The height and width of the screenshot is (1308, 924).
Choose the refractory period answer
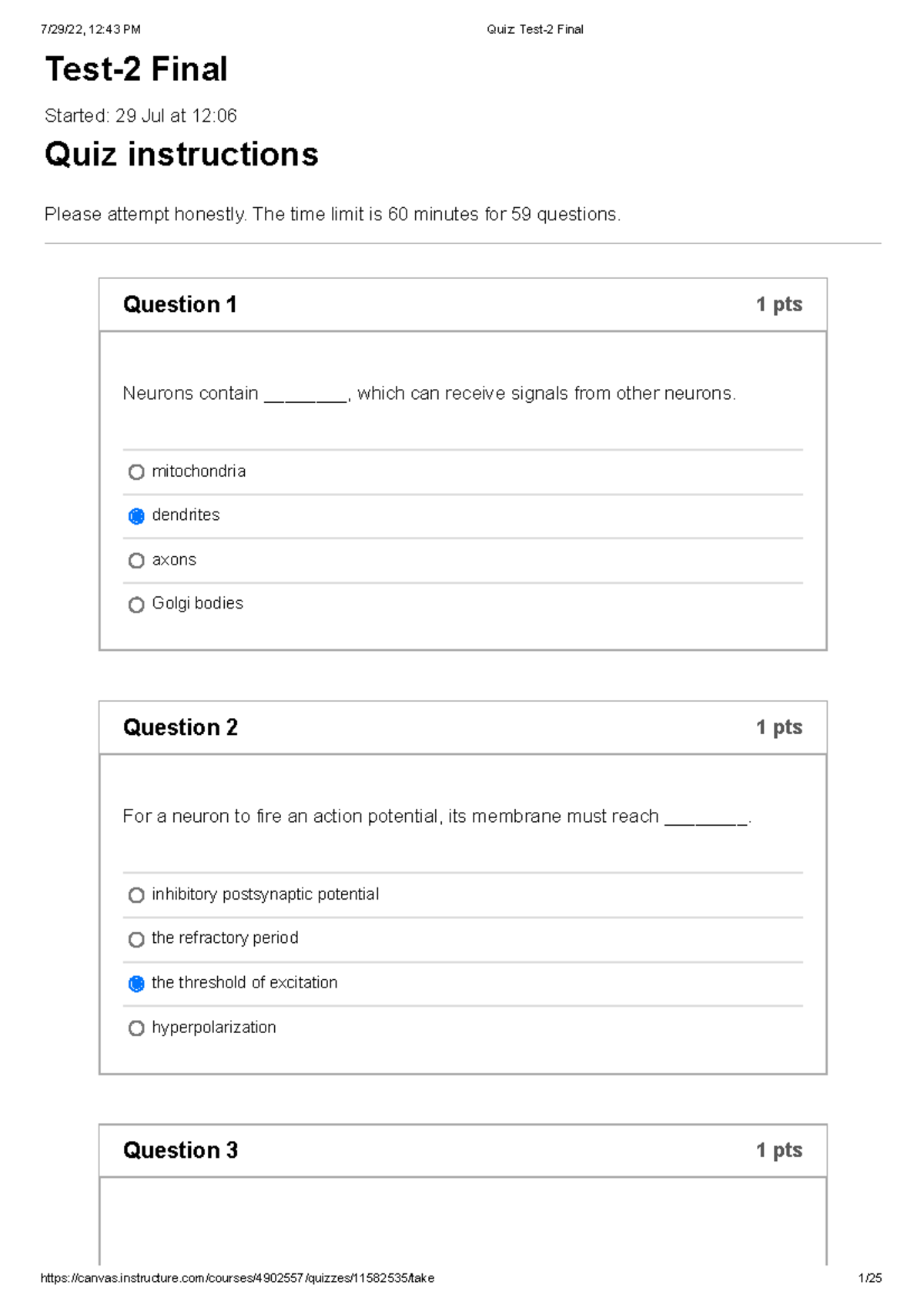point(137,939)
